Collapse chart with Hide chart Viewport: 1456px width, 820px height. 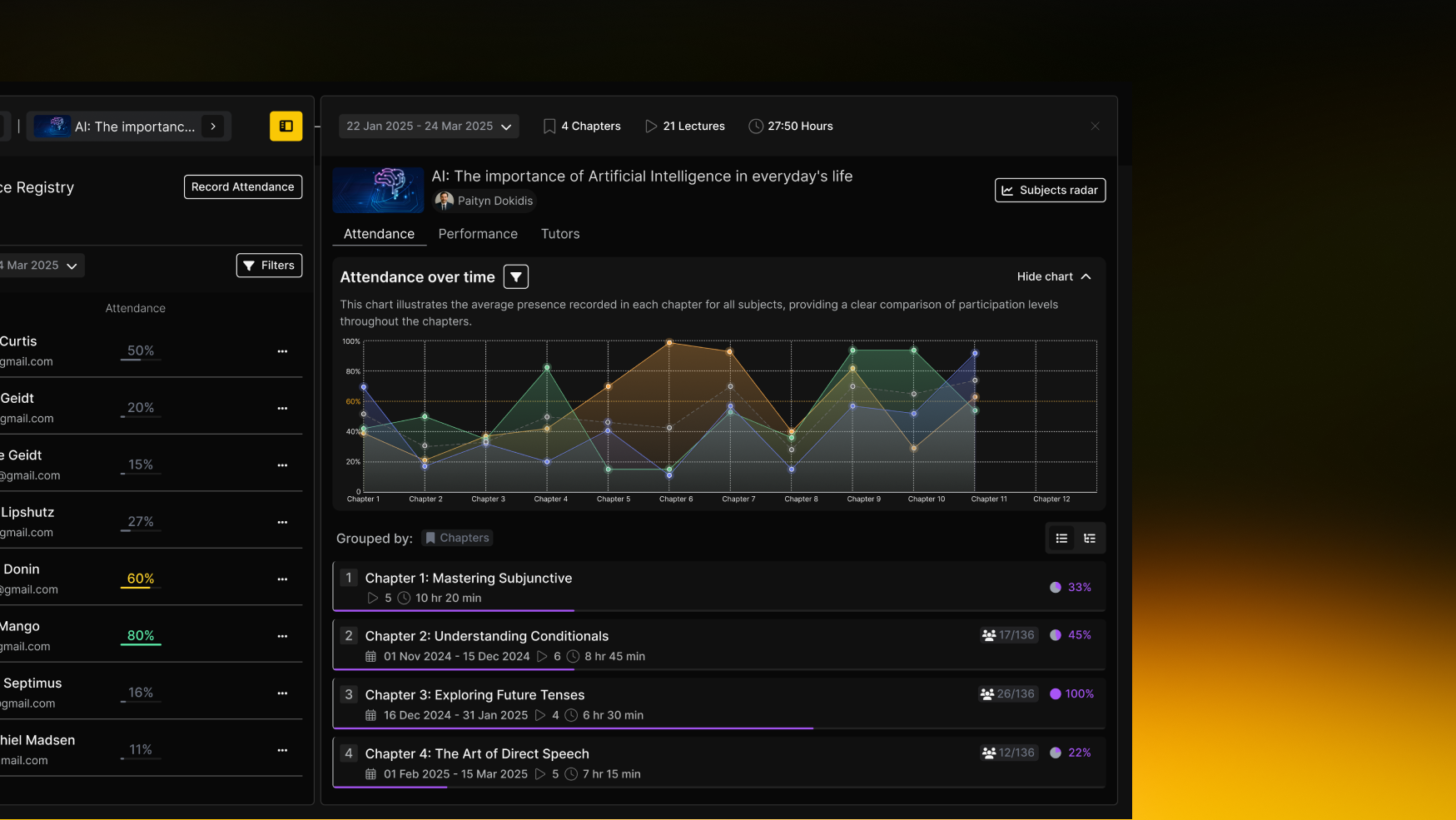[1053, 276]
